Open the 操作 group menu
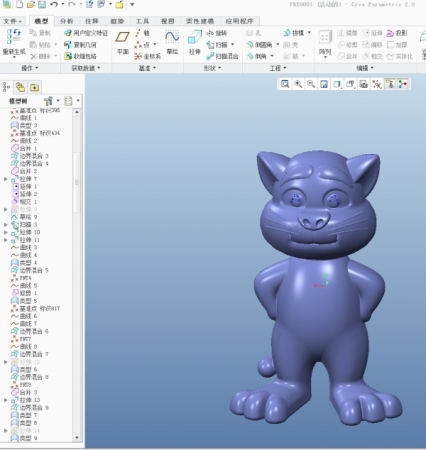This screenshot has height=450, width=426. point(30,68)
